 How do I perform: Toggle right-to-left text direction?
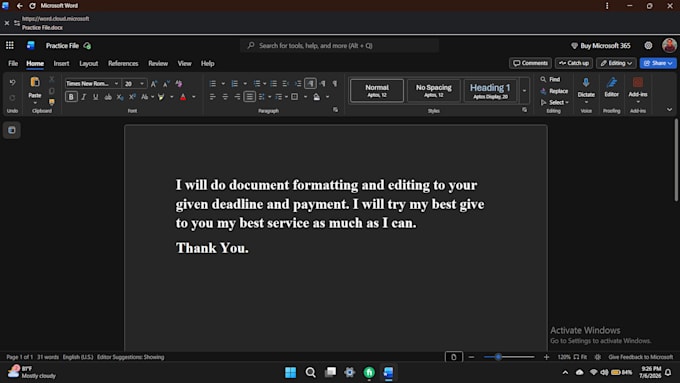click(x=323, y=84)
